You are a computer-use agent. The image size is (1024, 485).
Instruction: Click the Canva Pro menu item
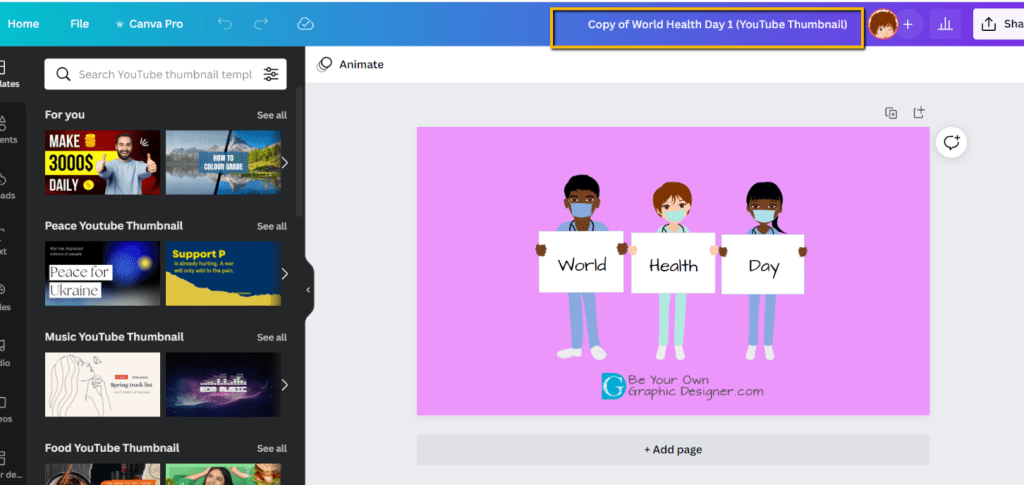point(149,24)
